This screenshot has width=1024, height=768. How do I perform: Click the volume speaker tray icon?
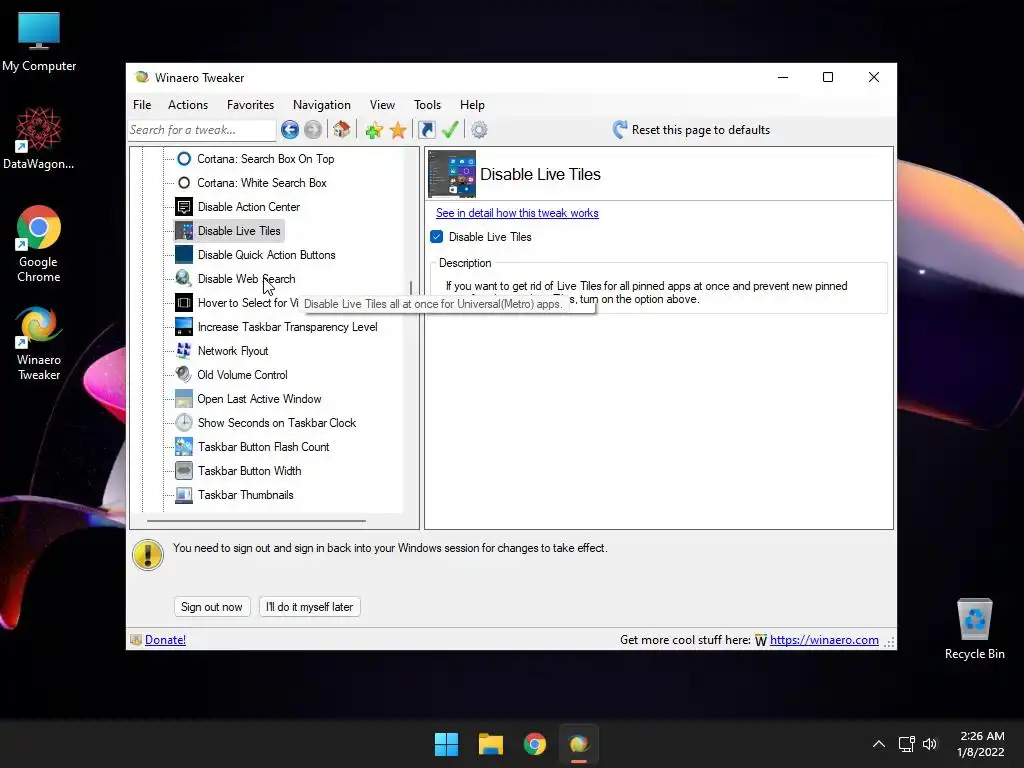click(x=930, y=744)
